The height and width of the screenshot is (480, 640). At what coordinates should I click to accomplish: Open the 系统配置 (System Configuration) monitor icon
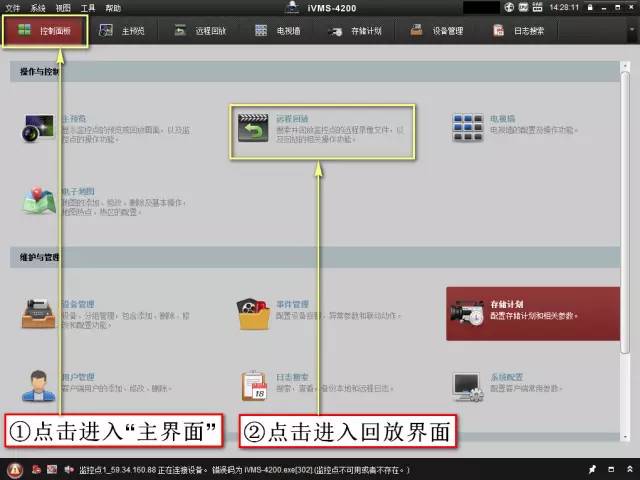467,384
